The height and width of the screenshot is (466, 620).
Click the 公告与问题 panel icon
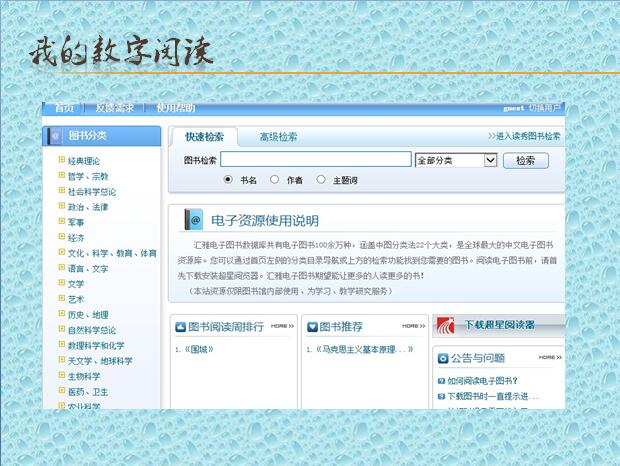[x=442, y=358]
